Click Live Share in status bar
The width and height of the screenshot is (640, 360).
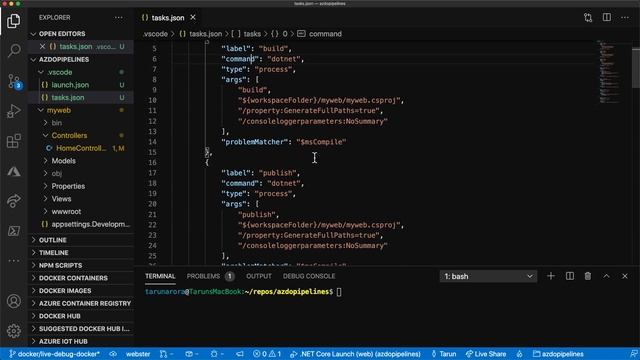coord(486,354)
